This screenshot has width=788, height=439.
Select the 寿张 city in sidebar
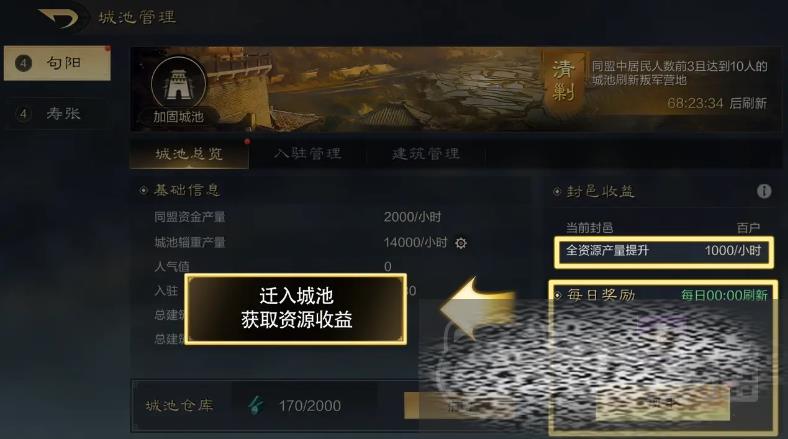click(57, 114)
